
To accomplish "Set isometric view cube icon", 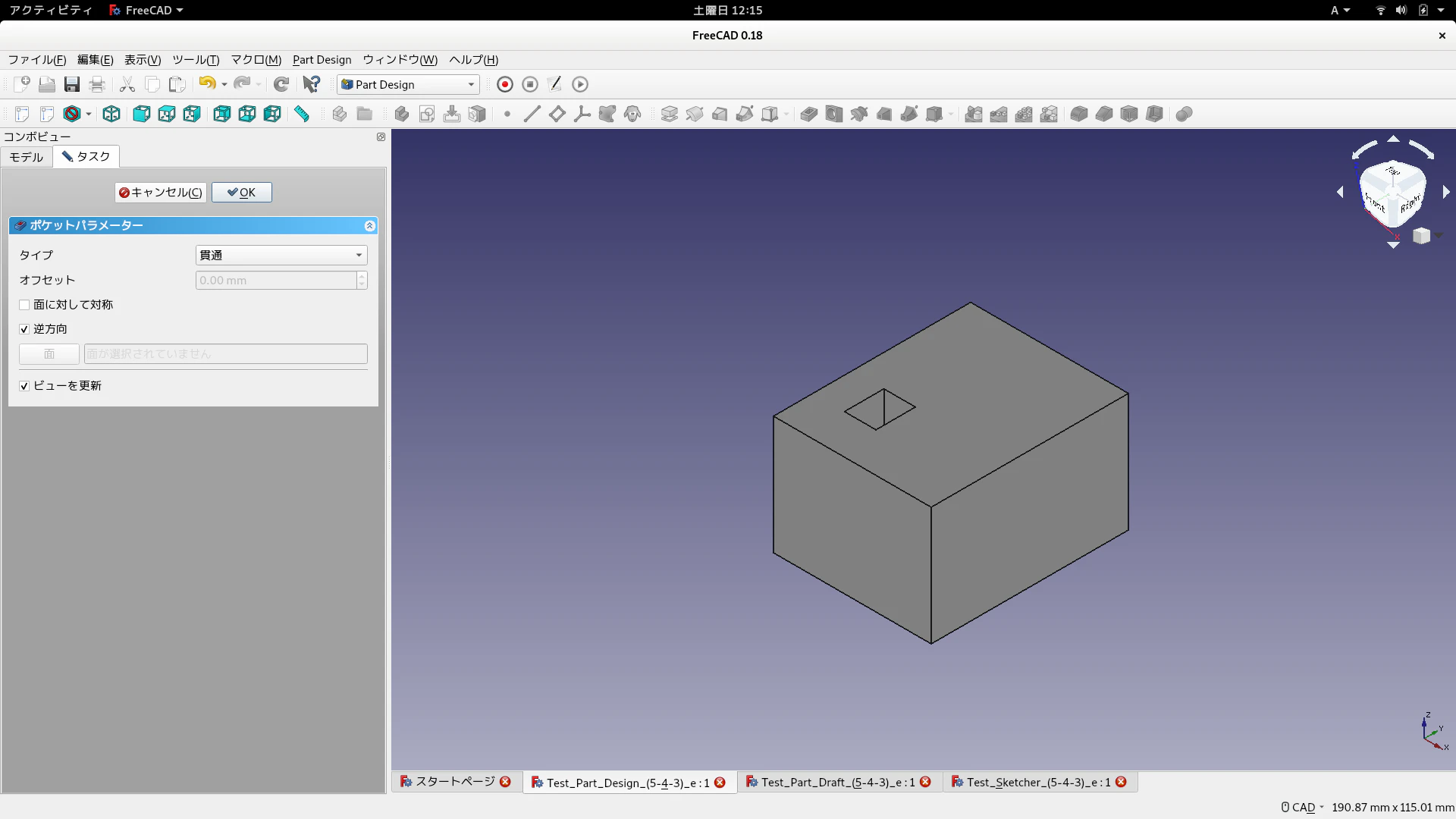I will [x=111, y=114].
